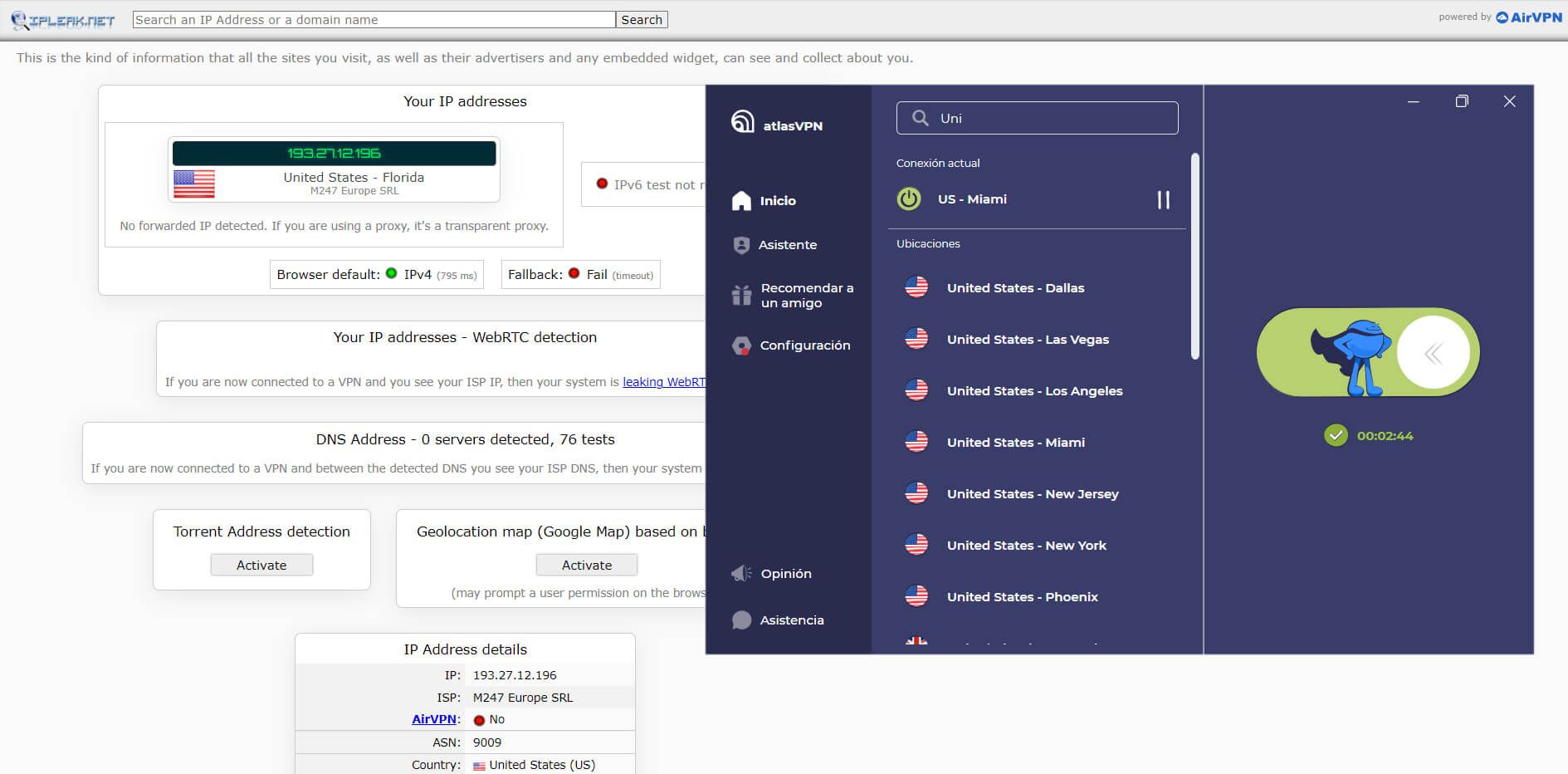Click the Opinión megaphone icon
The width and height of the screenshot is (1568, 774).
pyautogui.click(x=741, y=574)
